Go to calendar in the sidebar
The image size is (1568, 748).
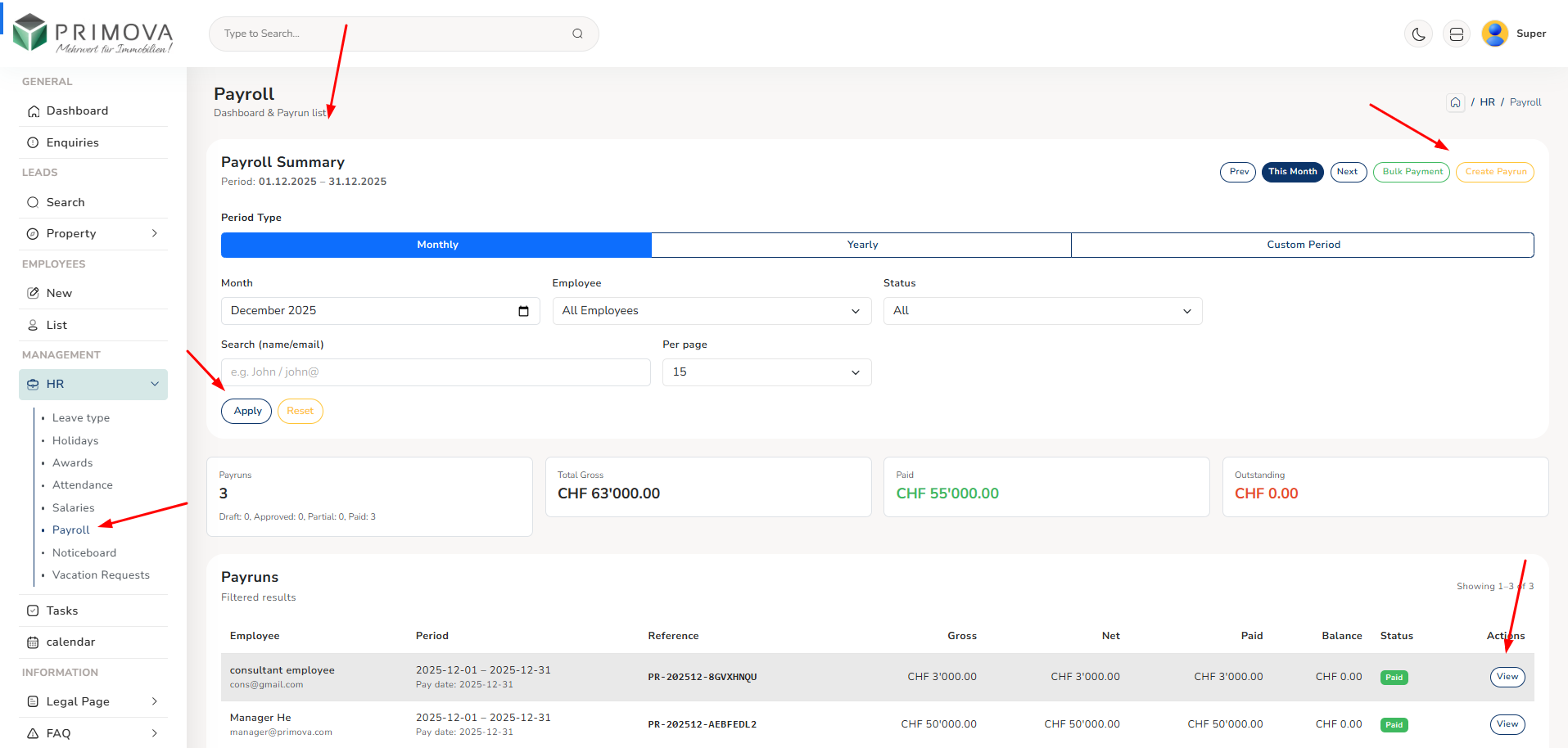tap(70, 642)
